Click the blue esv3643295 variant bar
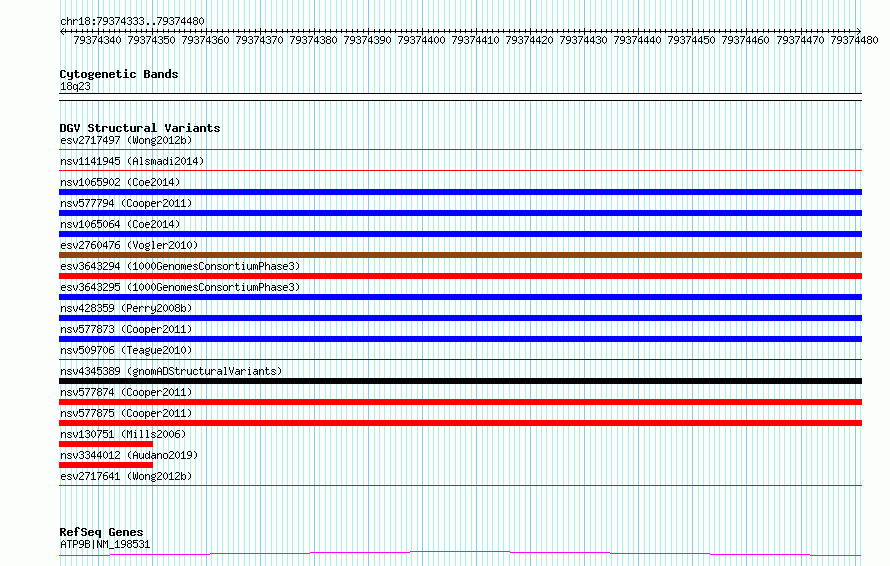 [460, 297]
